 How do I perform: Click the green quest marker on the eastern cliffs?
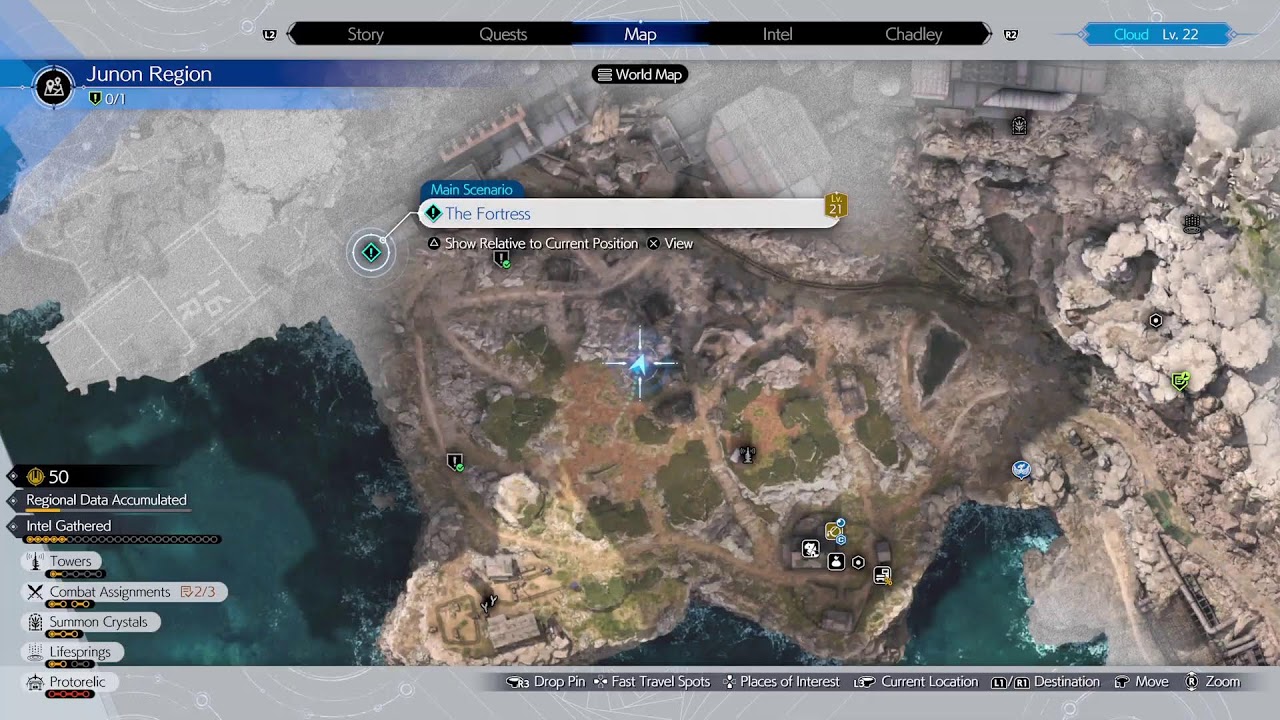pos(1180,380)
